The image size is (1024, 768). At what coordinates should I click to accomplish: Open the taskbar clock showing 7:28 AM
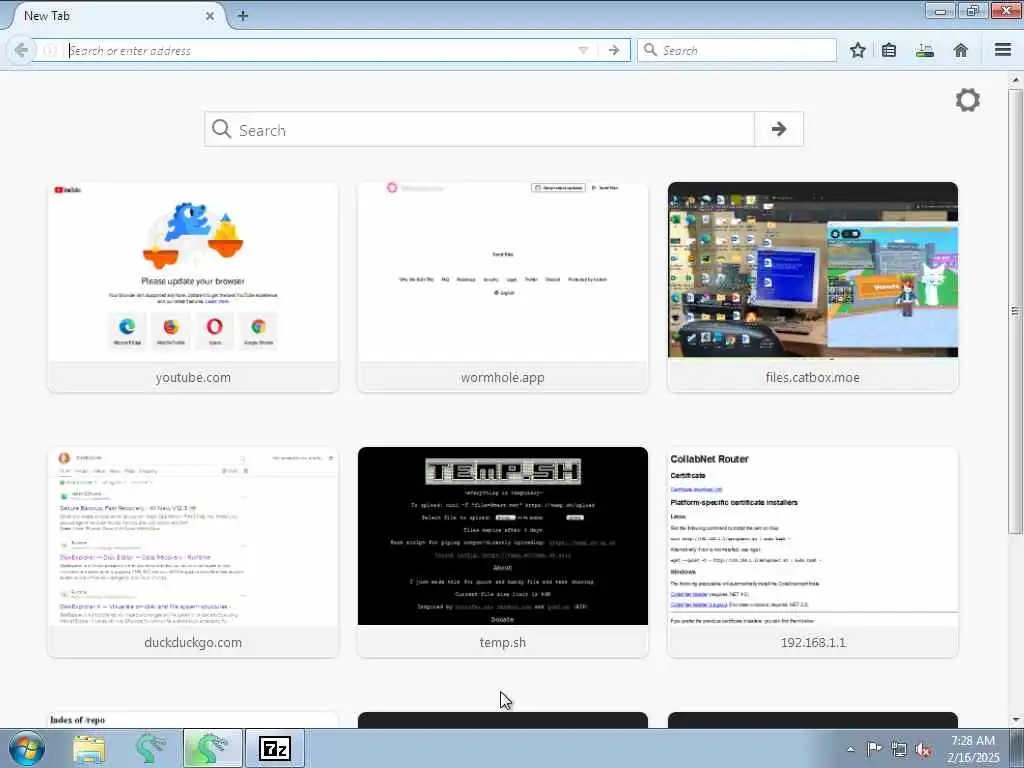[973, 749]
